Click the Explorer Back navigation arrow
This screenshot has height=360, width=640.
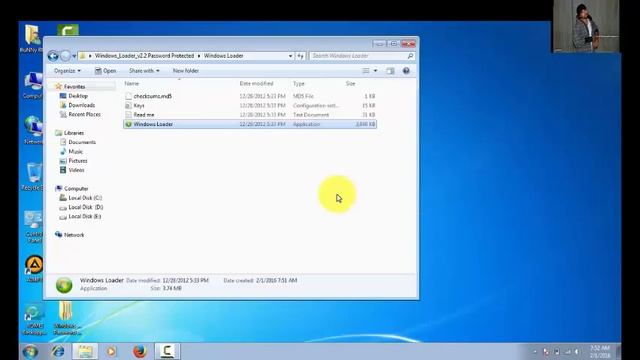(53, 56)
